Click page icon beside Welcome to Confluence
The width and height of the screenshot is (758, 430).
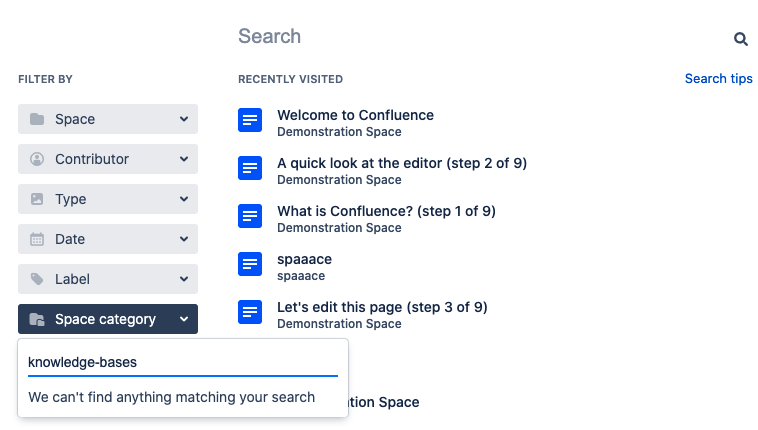click(250, 120)
